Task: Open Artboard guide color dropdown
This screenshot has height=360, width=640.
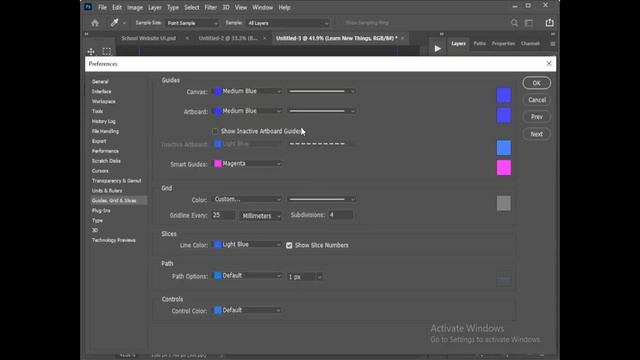Action: click(247, 111)
